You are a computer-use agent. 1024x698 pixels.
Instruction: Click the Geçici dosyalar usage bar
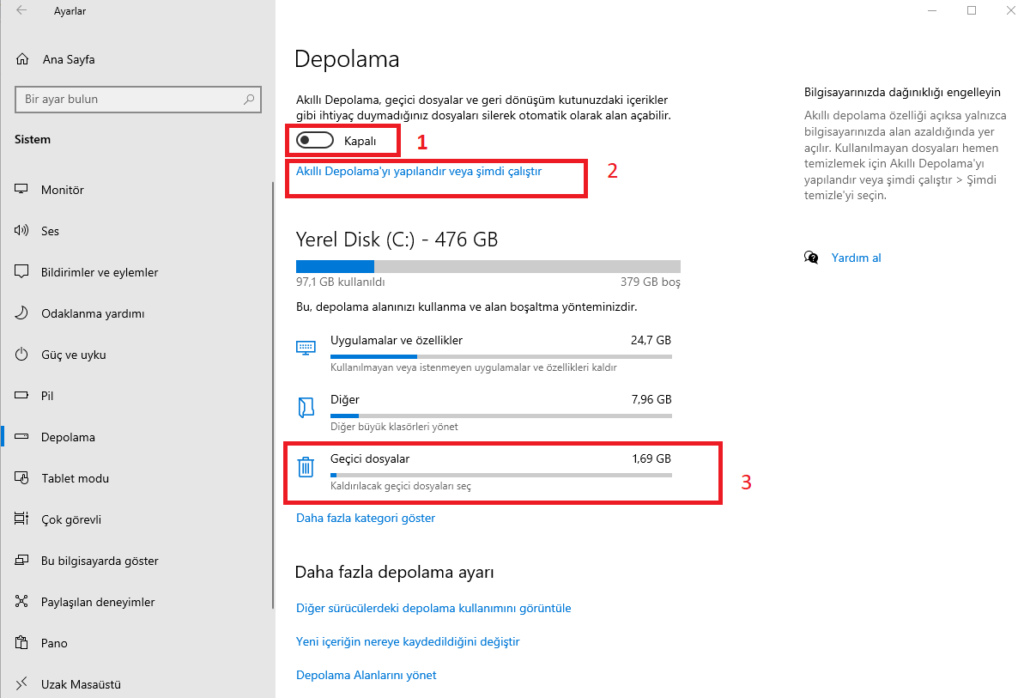(501, 475)
